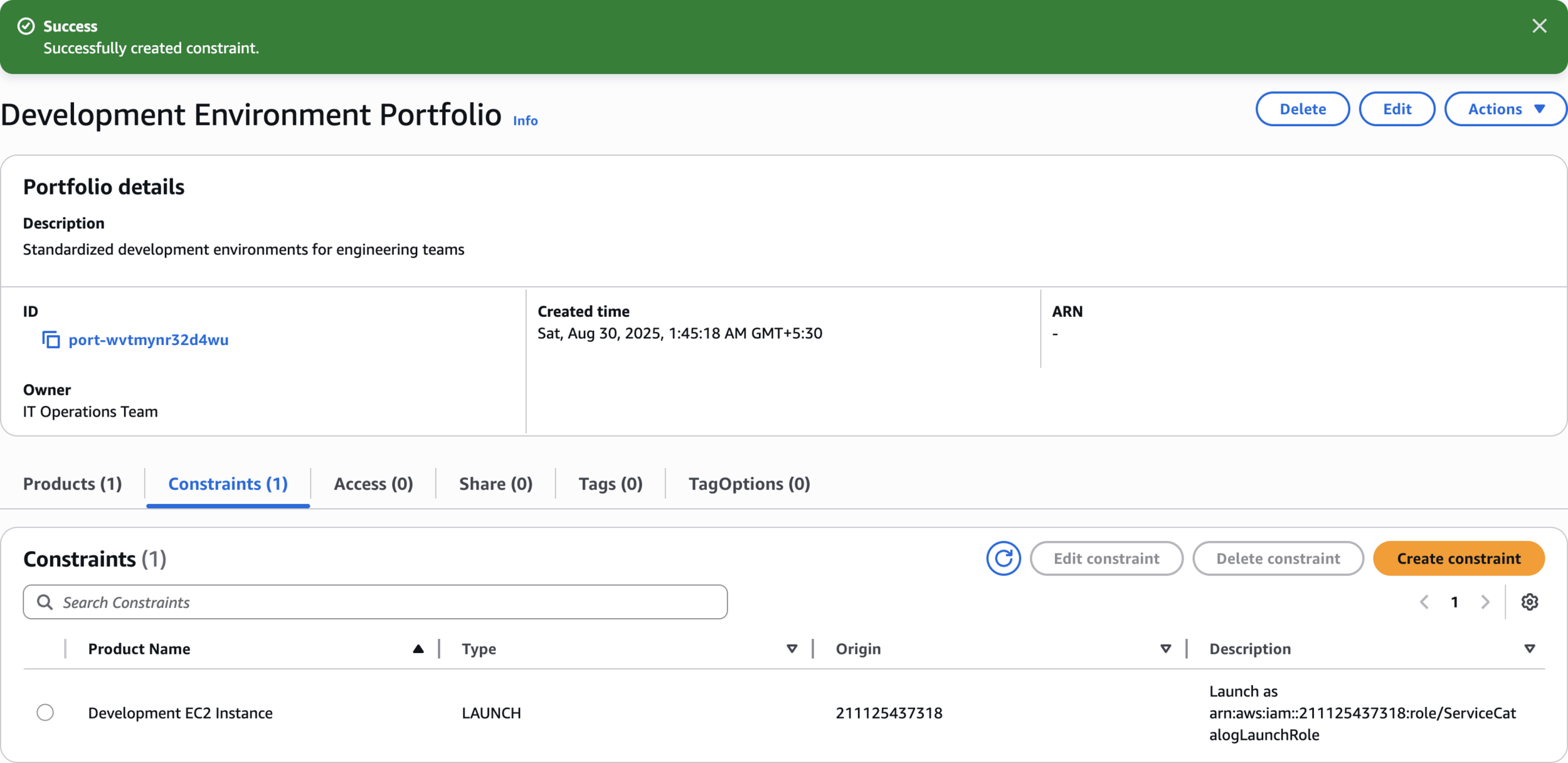Go to previous constraints page
This screenshot has width=1568, height=763.
1424,602
